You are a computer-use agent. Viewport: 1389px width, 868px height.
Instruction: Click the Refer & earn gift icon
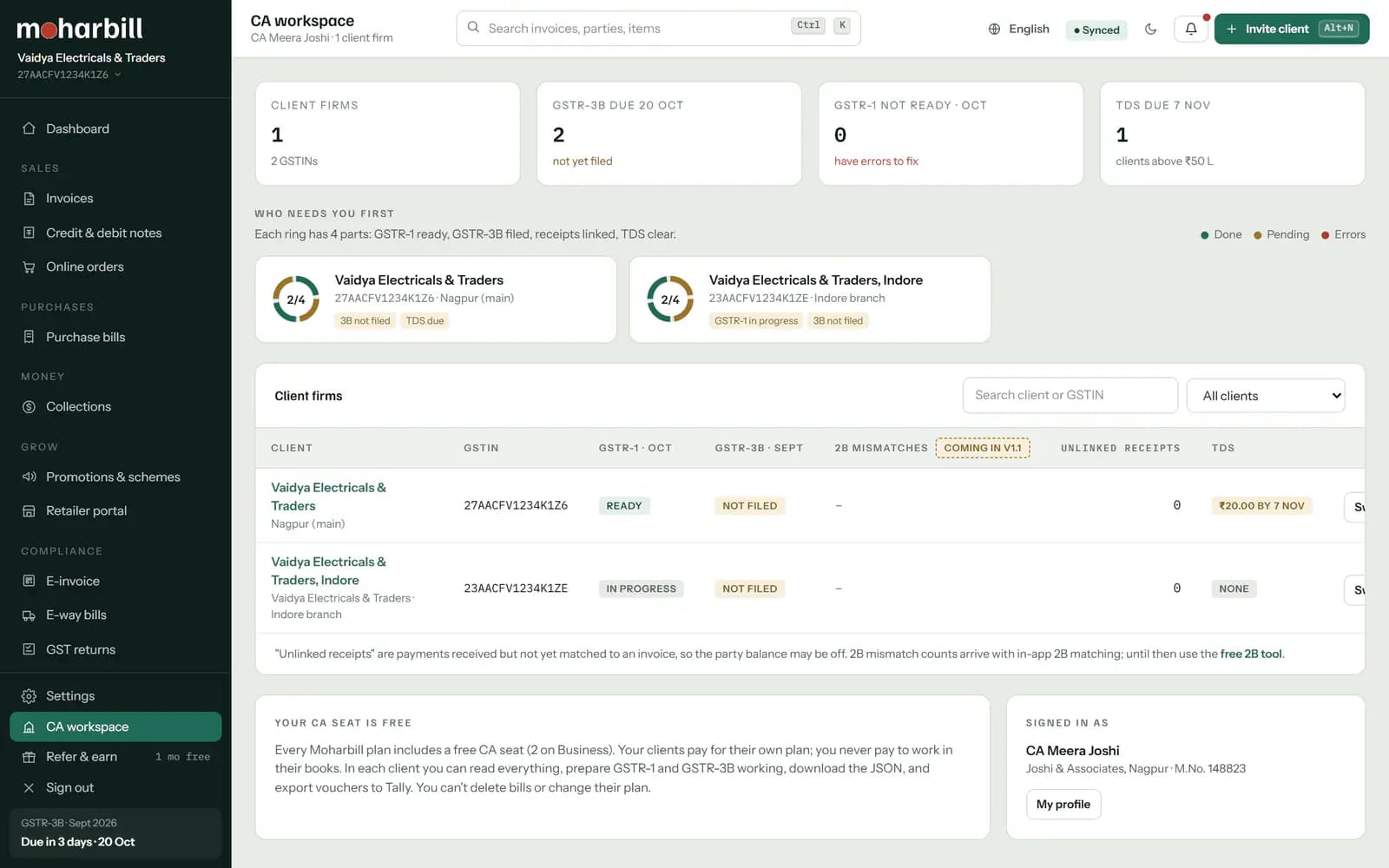(29, 757)
